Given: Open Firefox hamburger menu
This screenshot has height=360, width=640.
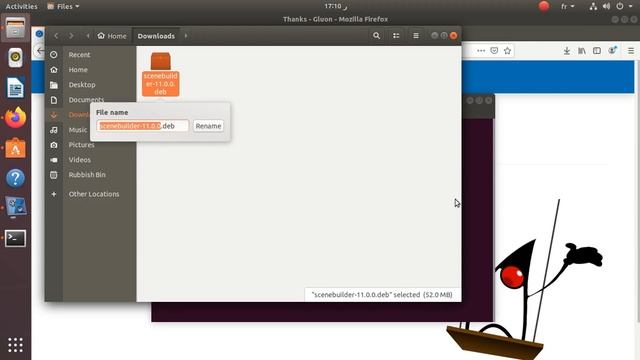Looking at the screenshot, I should (631, 51).
